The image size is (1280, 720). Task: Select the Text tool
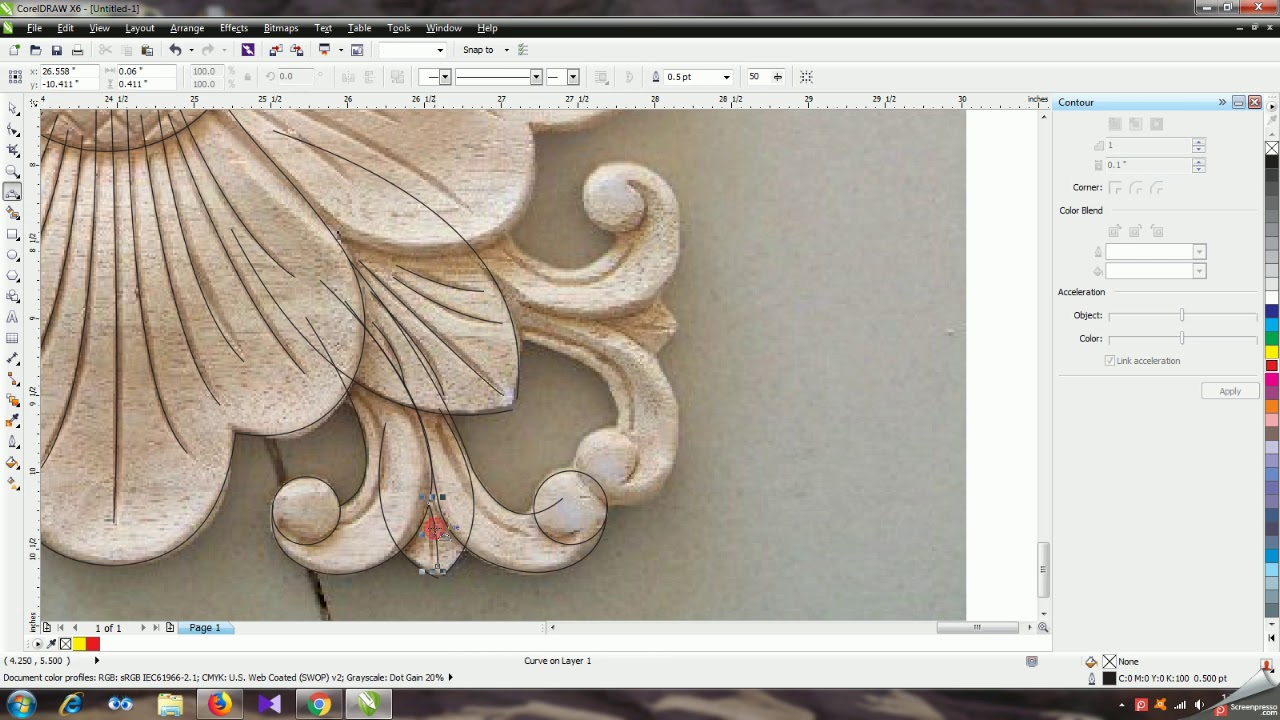(x=13, y=317)
